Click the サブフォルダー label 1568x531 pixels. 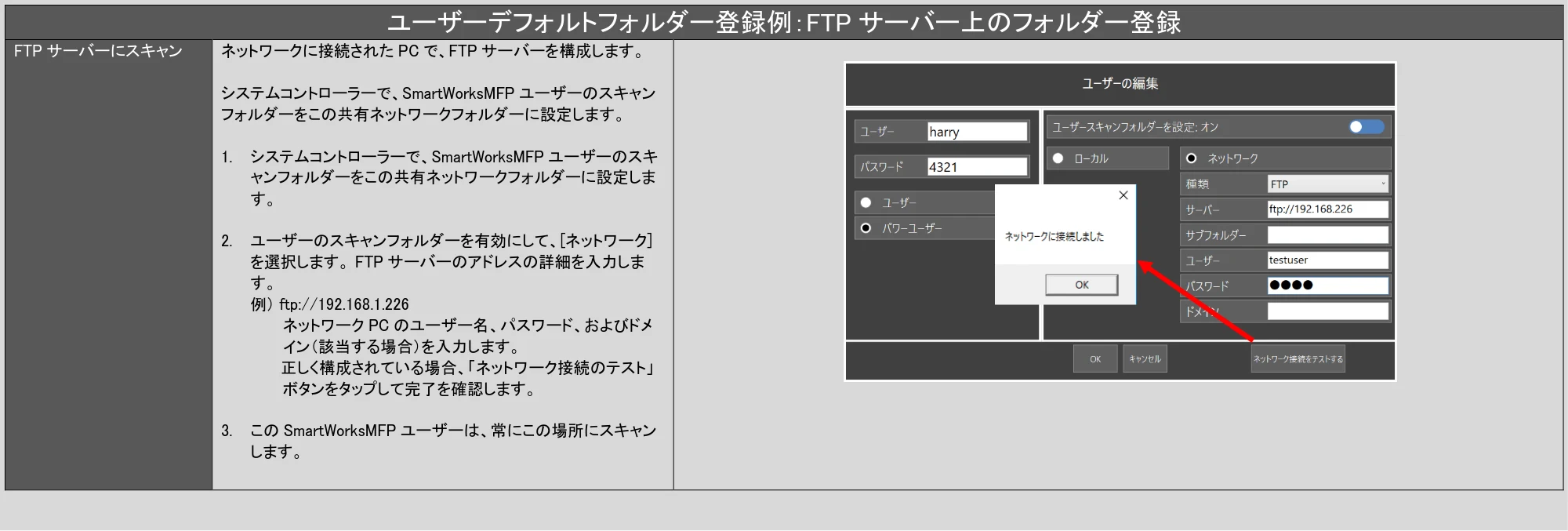pos(1215,235)
